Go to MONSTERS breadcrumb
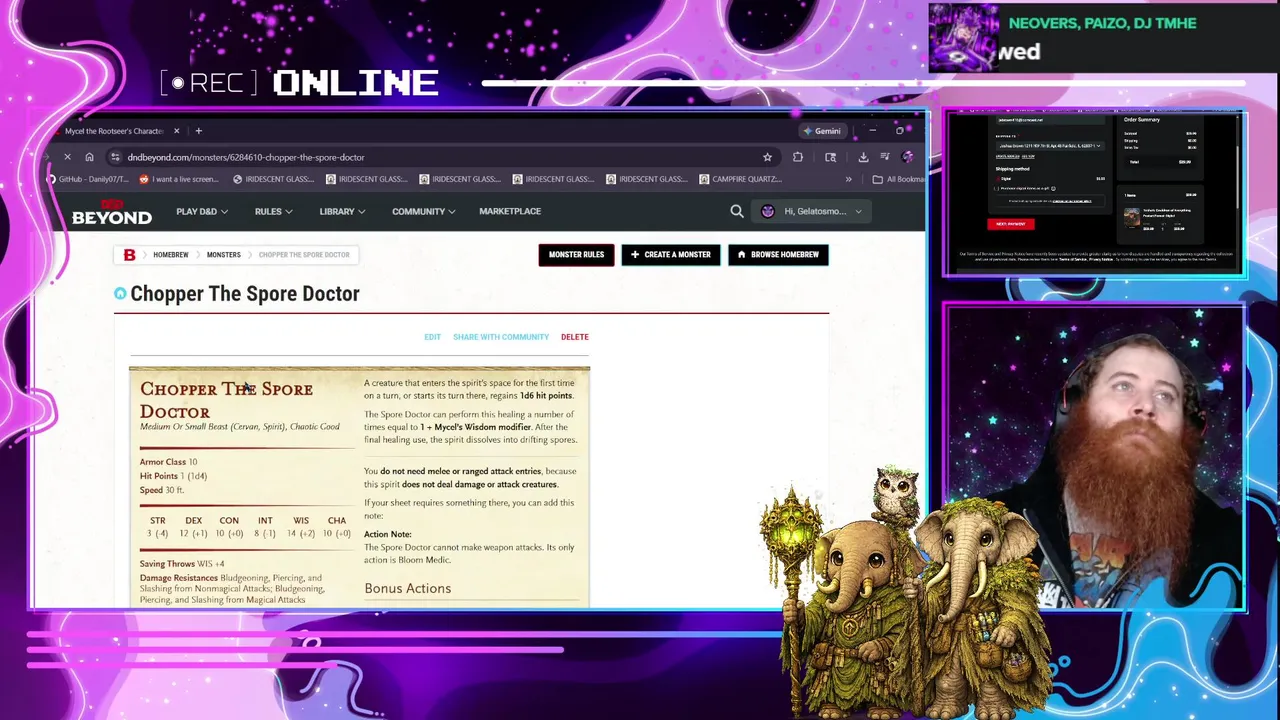Screen dimensions: 1280x720 224,255
